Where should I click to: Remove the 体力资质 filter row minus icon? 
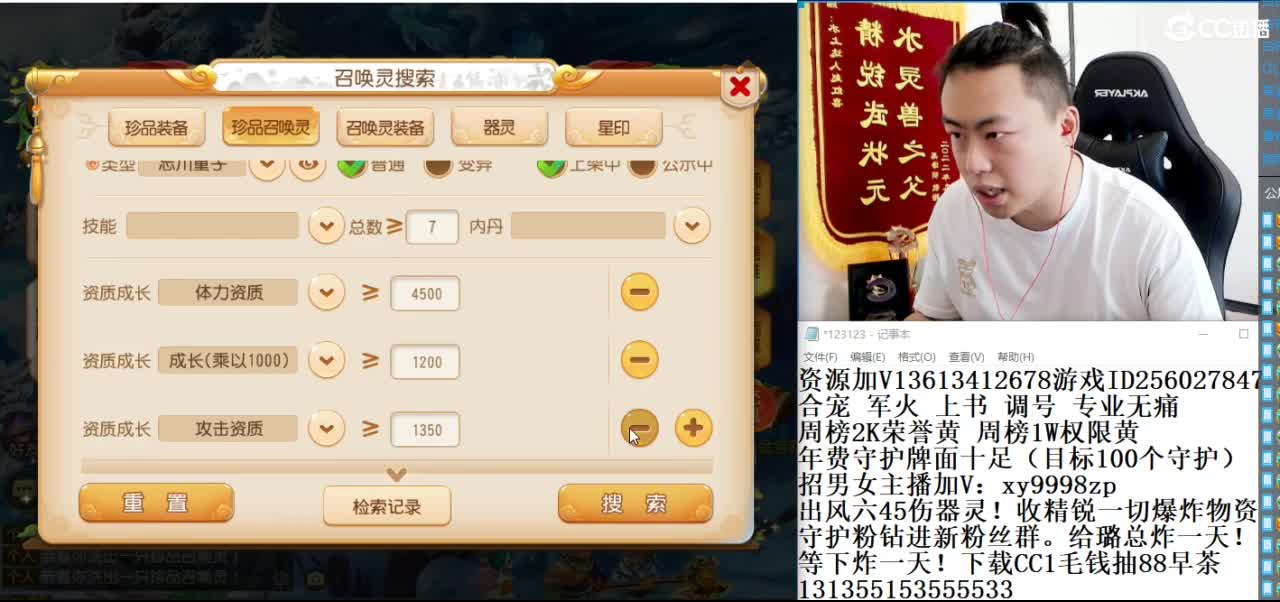640,292
